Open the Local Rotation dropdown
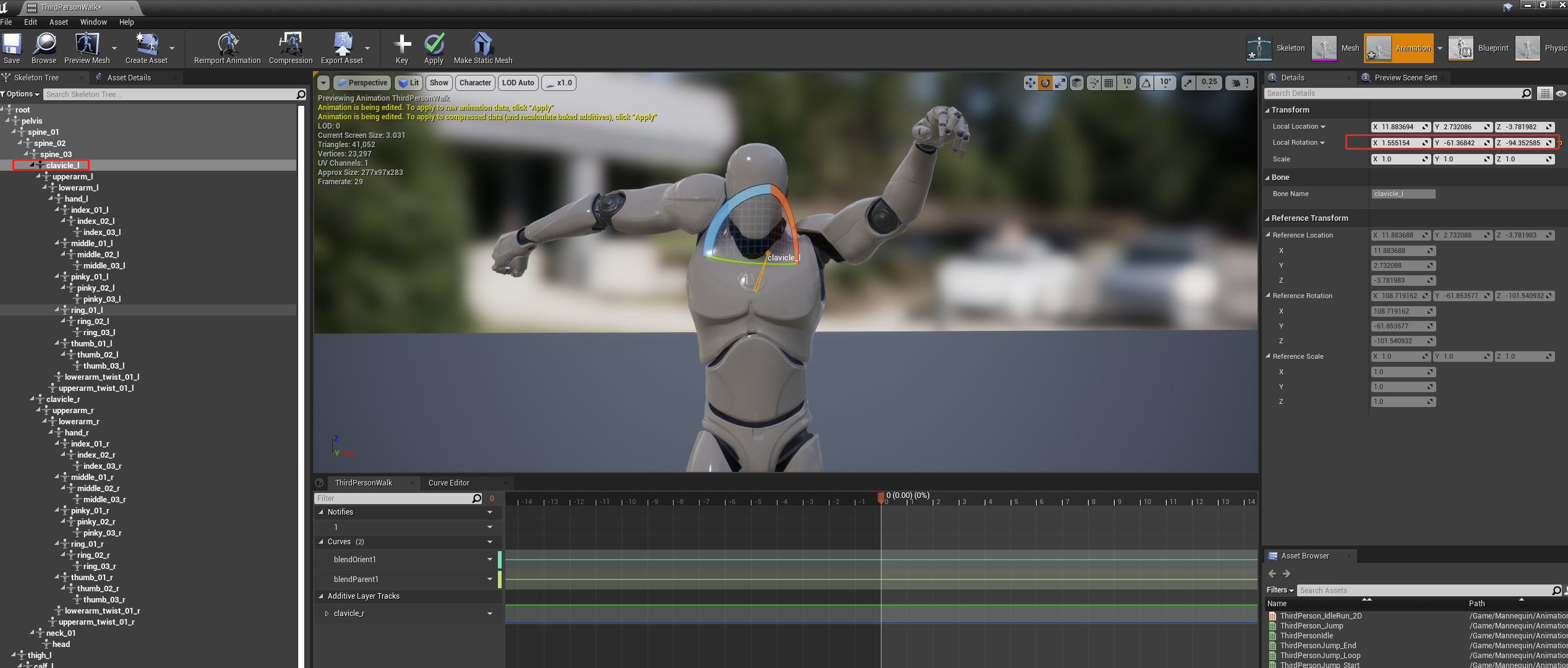Viewport: 1568px width, 668px height. [x=1322, y=143]
